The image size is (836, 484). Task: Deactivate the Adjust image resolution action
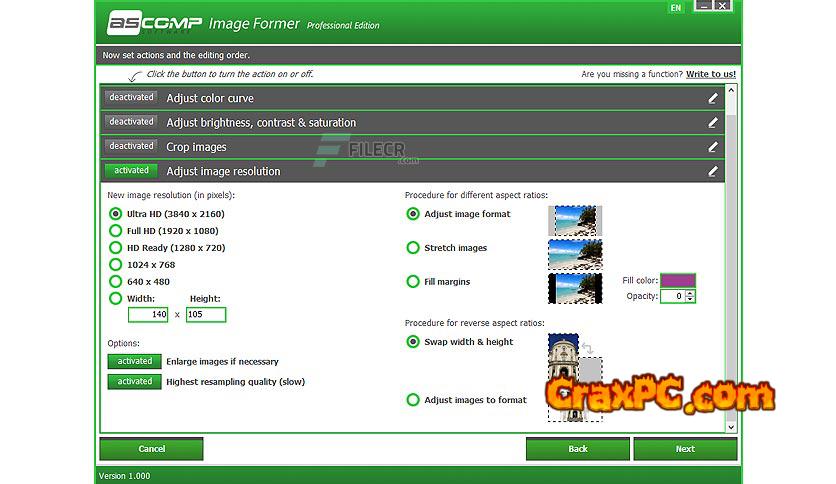click(x=131, y=171)
